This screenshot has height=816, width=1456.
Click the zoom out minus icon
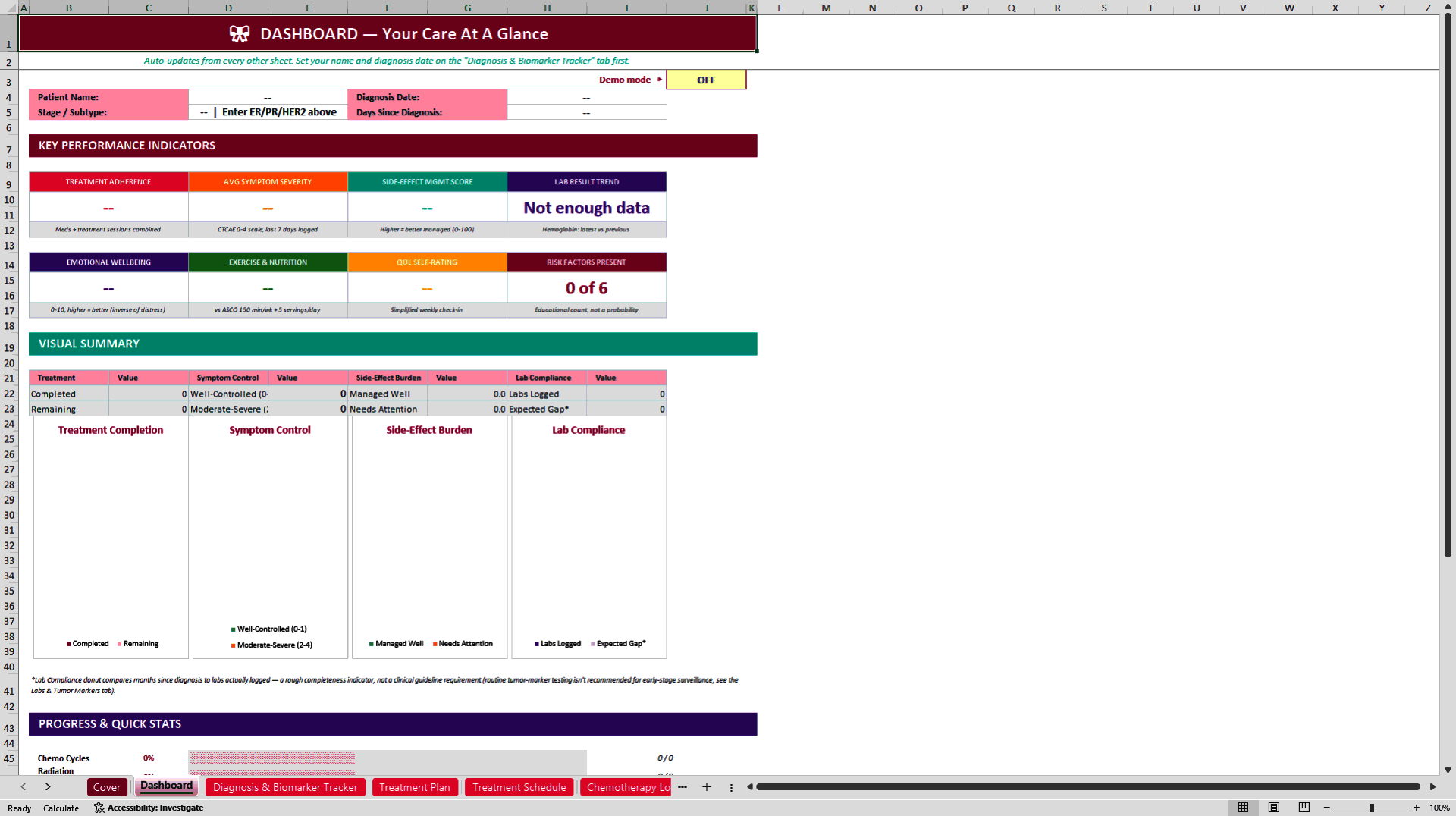pyautogui.click(x=1327, y=808)
